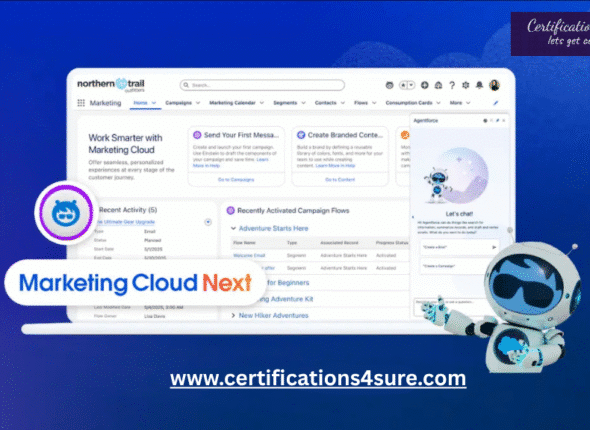Image resolution: width=590 pixels, height=430 pixels.
Task: Click the send arrow beside Create a Brief
Action: tap(494, 247)
